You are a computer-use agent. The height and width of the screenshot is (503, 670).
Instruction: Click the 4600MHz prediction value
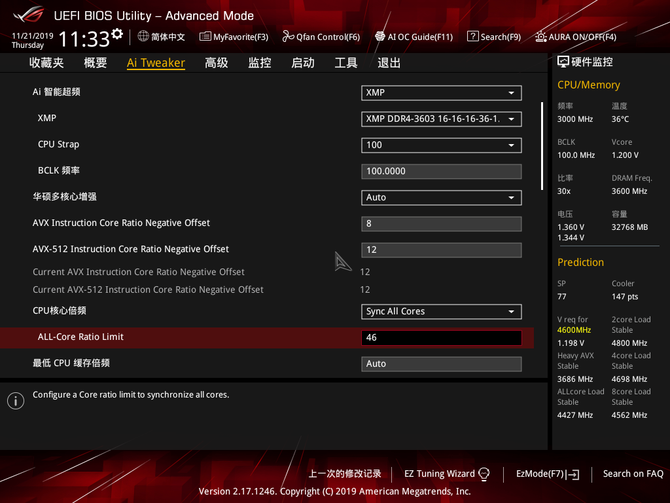(x=574, y=330)
